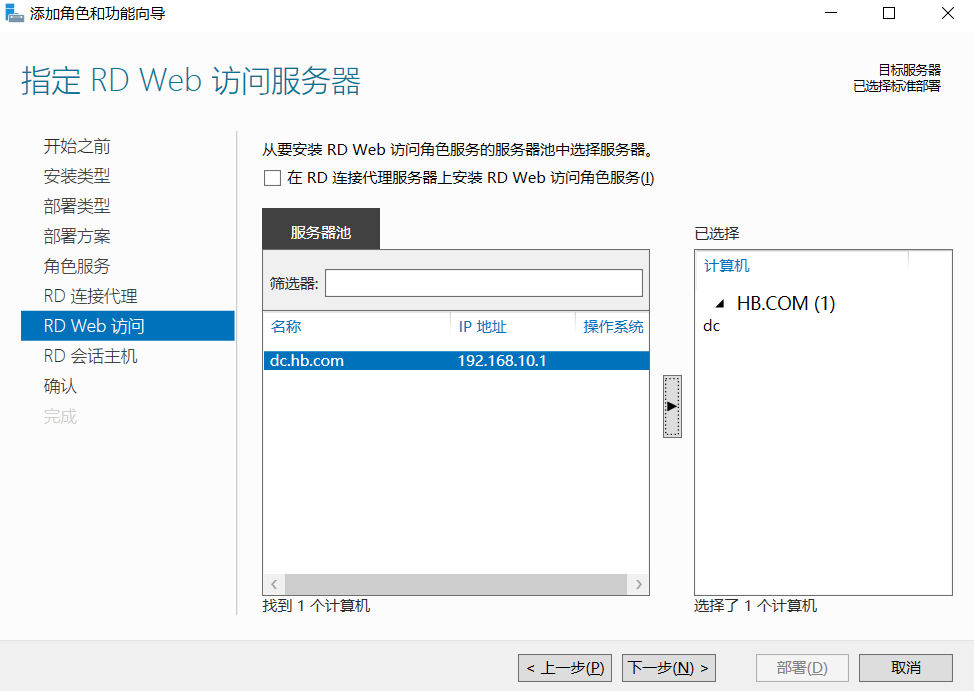Select the RD Web 访问 wizard step
The height and width of the screenshot is (691, 974).
pos(128,326)
